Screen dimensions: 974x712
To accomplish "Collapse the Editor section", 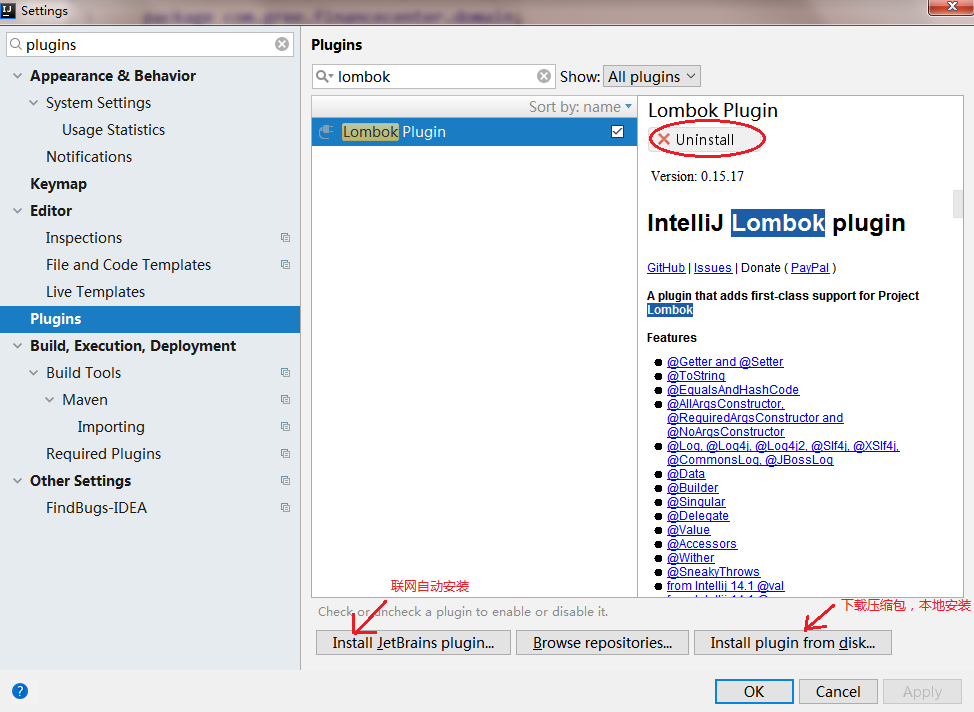I will pos(17,211).
